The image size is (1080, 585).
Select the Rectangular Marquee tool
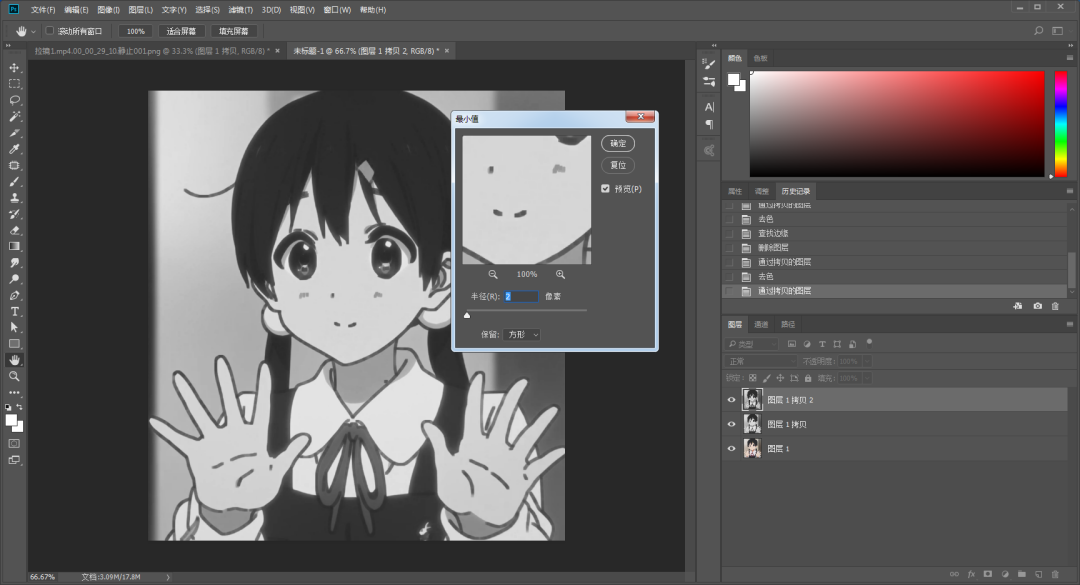14,84
